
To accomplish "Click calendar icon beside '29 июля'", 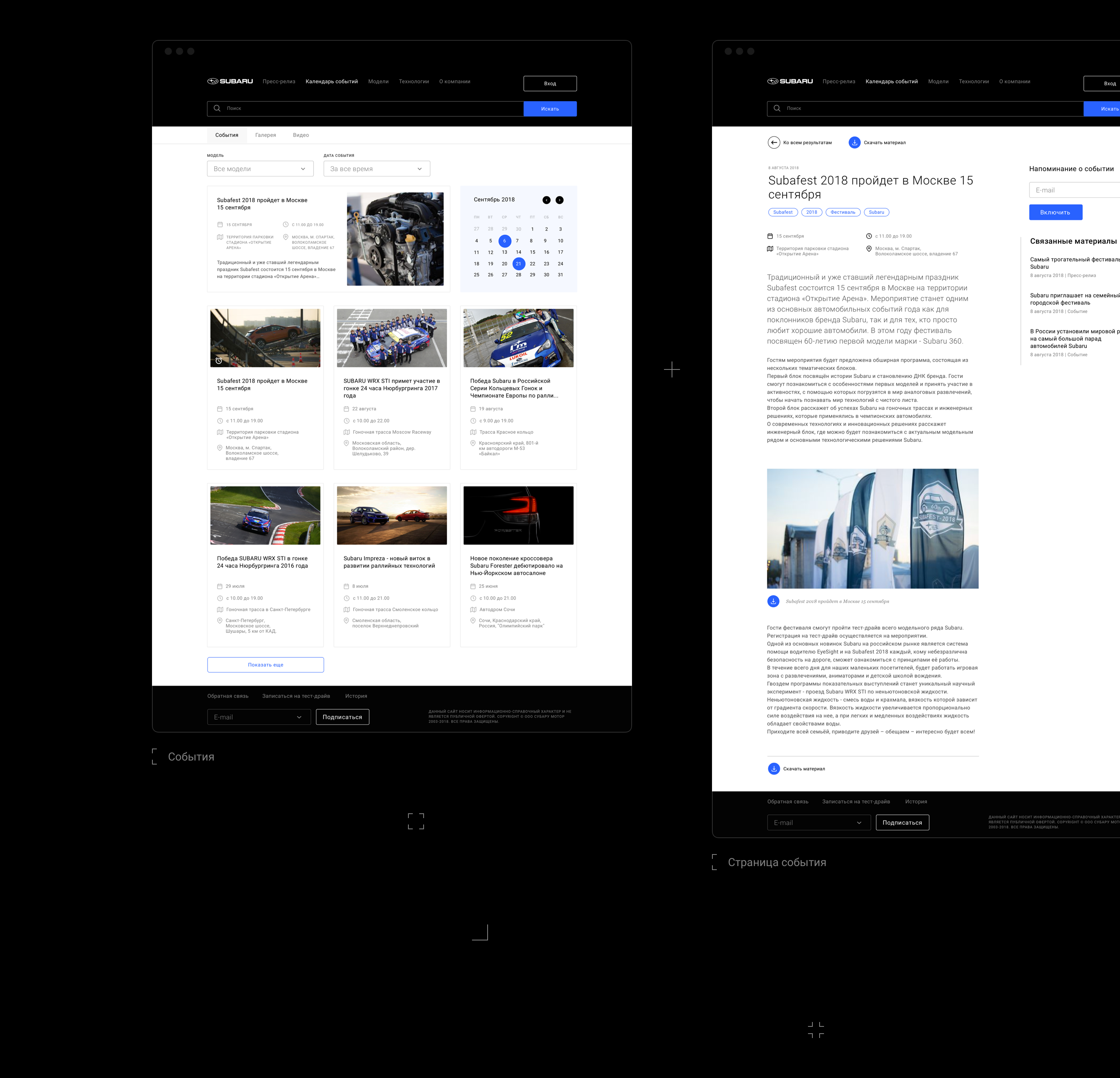I will 220,586.
